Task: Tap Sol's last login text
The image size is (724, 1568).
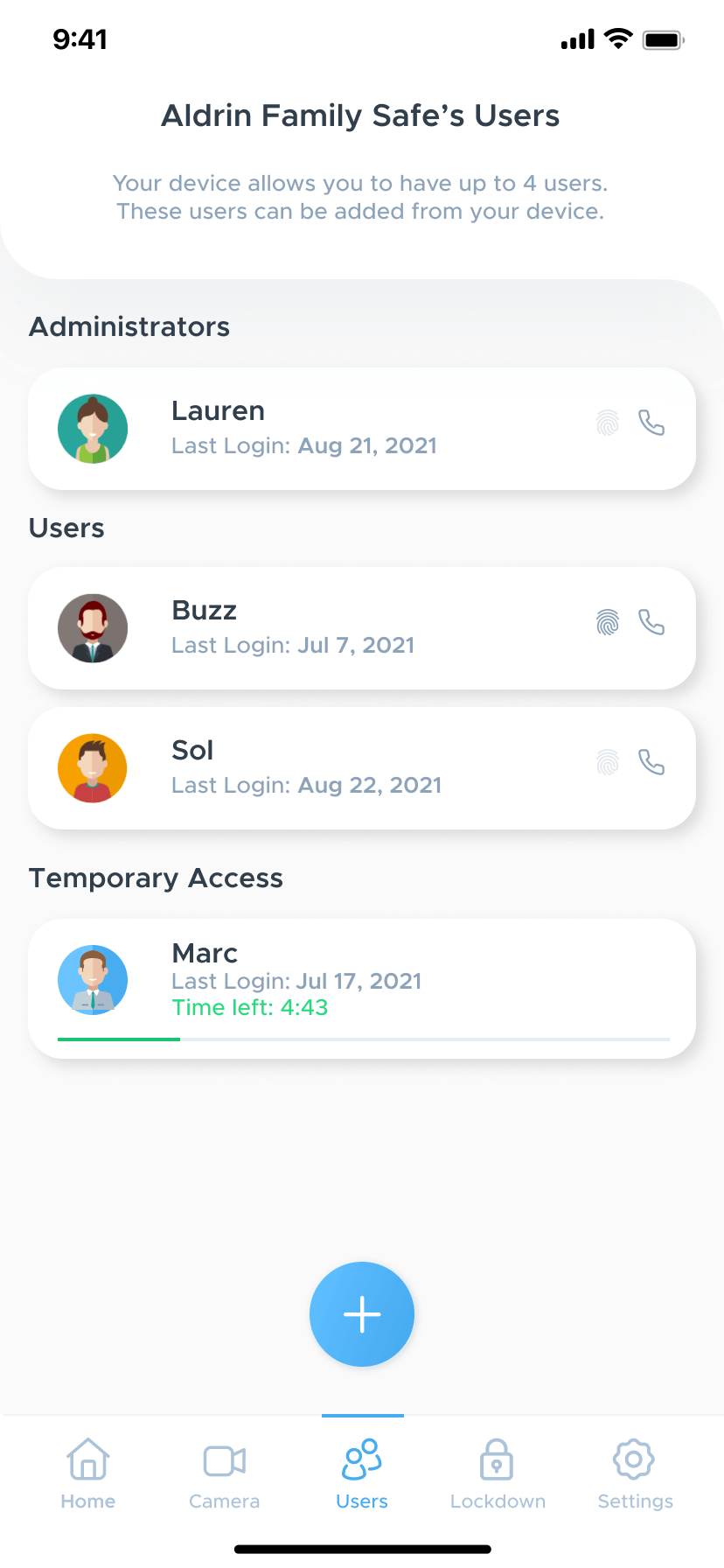Action: [306, 785]
